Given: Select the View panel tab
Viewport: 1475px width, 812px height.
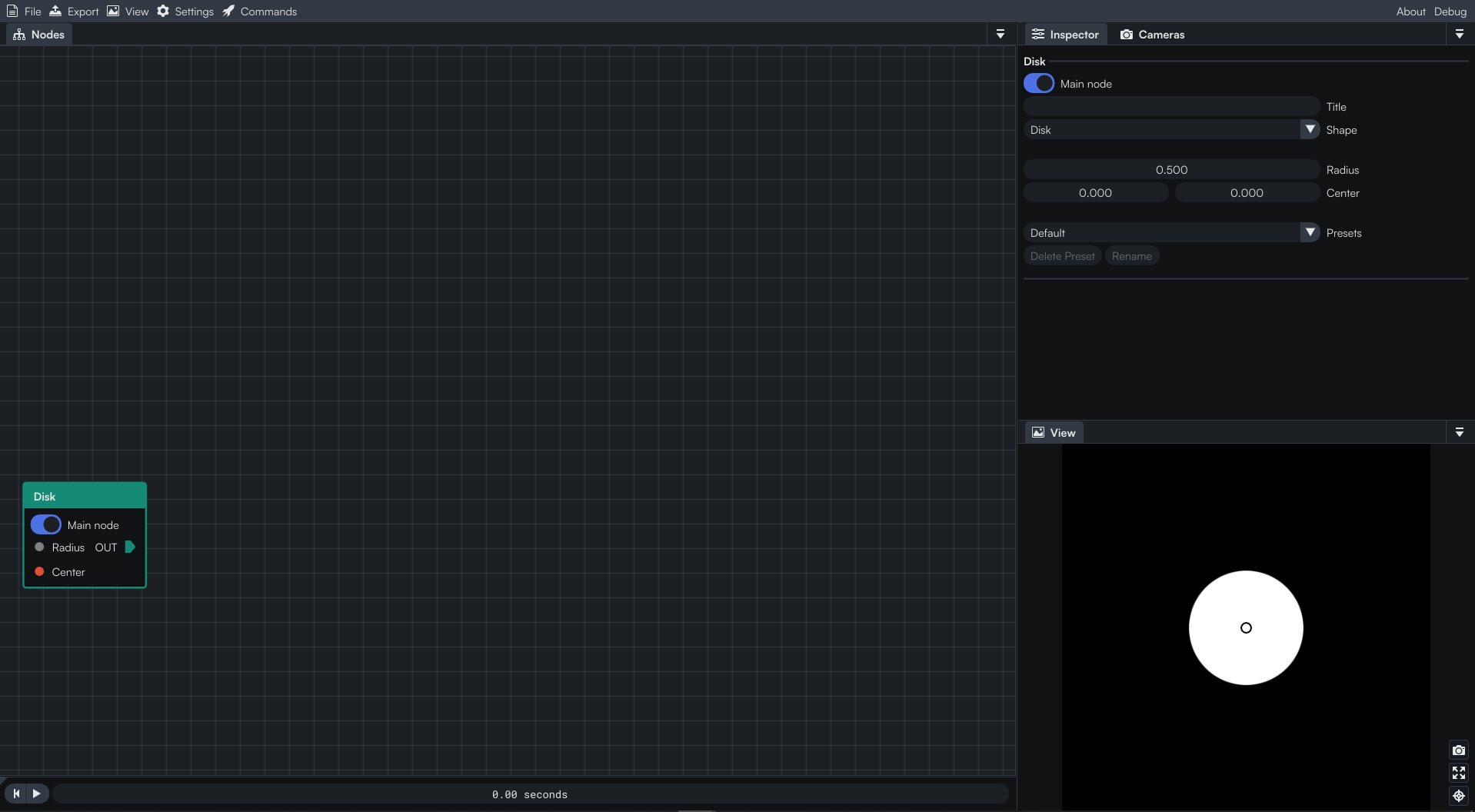Looking at the screenshot, I should tap(1054, 433).
